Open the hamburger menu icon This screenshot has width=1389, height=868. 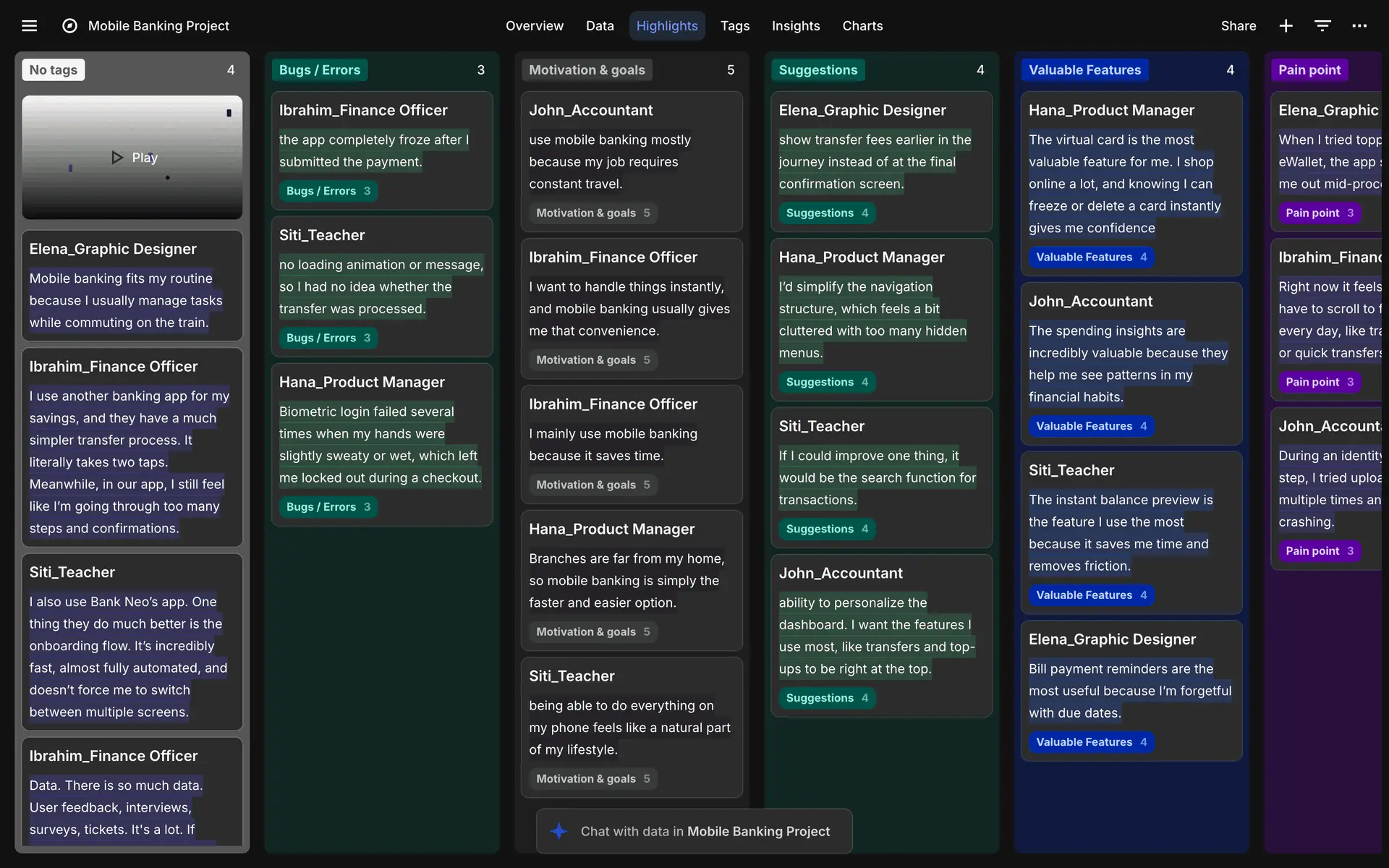click(29, 26)
